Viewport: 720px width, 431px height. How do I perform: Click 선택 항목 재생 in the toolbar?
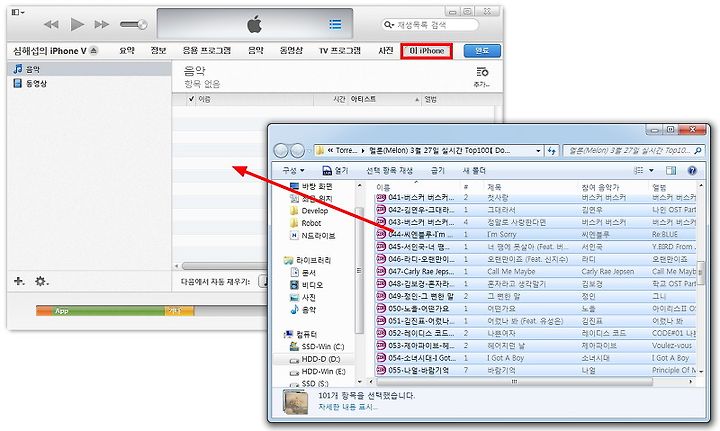[x=389, y=170]
